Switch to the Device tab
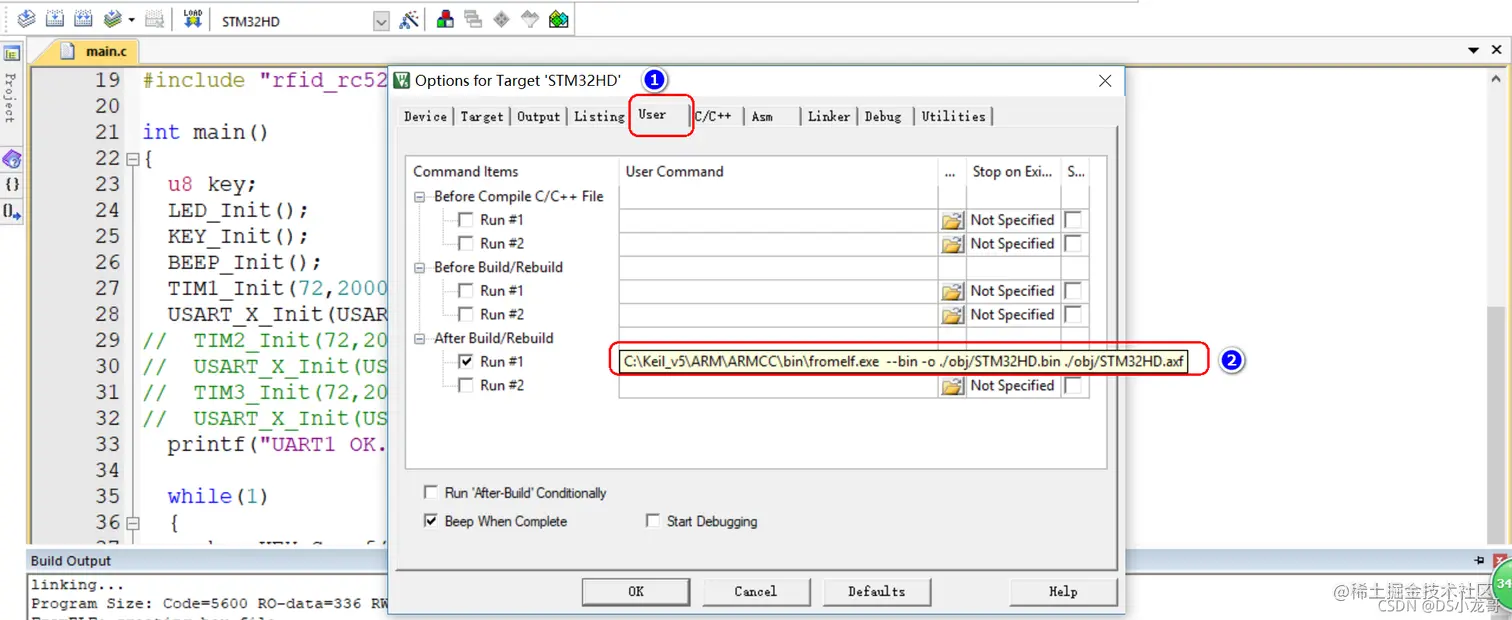1512x620 pixels. (x=425, y=117)
